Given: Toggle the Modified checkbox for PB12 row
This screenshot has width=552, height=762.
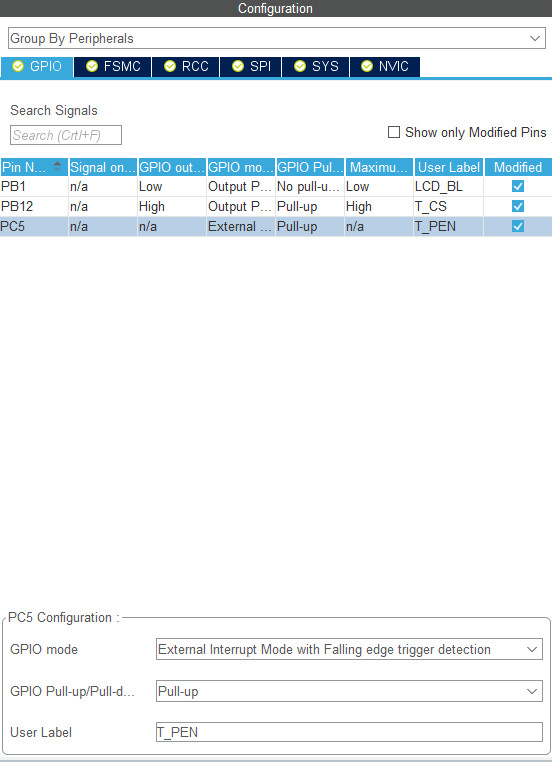Looking at the screenshot, I should [x=518, y=206].
